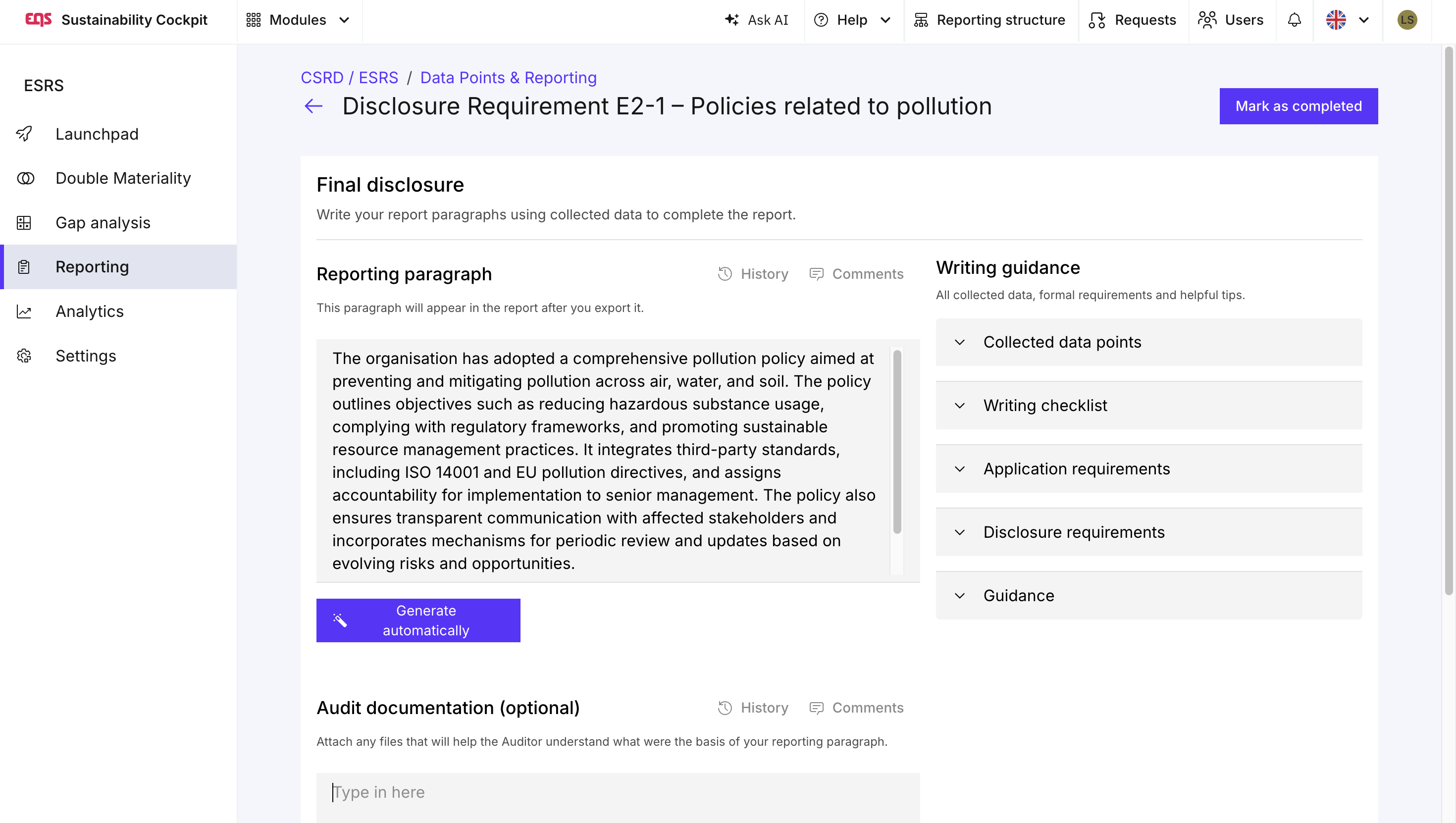The image size is (1456, 823).
Task: Expand Disclosure requirements section
Action: click(1148, 532)
